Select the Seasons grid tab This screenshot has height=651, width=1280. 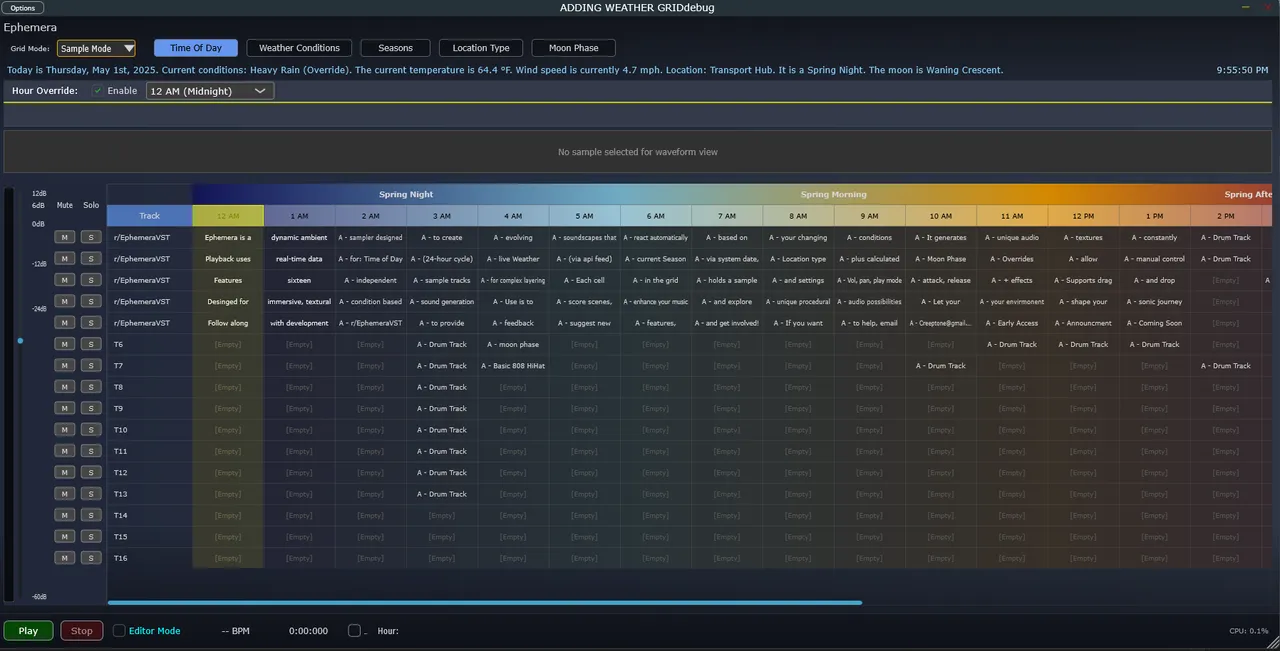click(395, 48)
